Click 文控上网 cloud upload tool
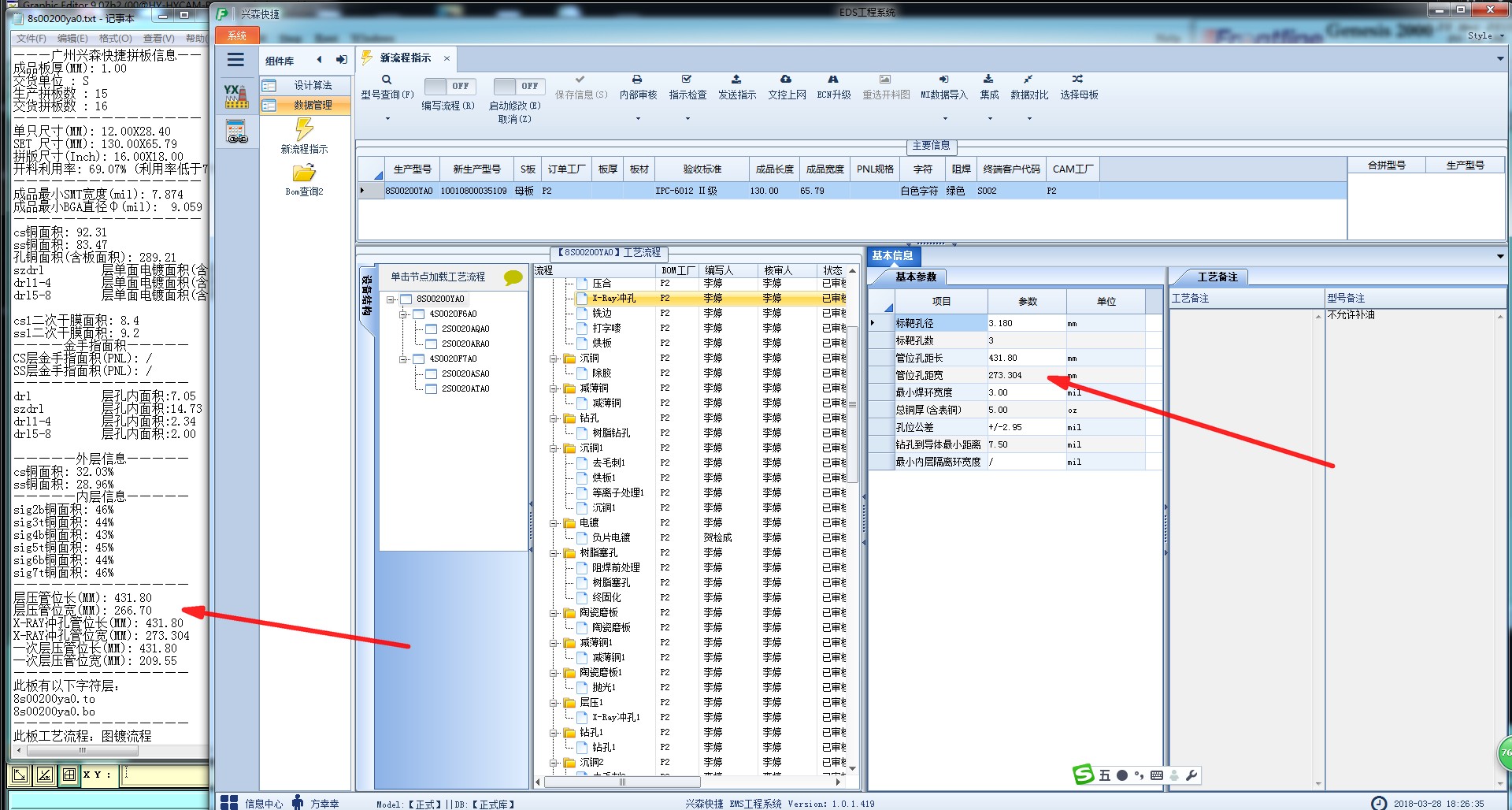The height and width of the screenshot is (810, 1512). coord(787,87)
